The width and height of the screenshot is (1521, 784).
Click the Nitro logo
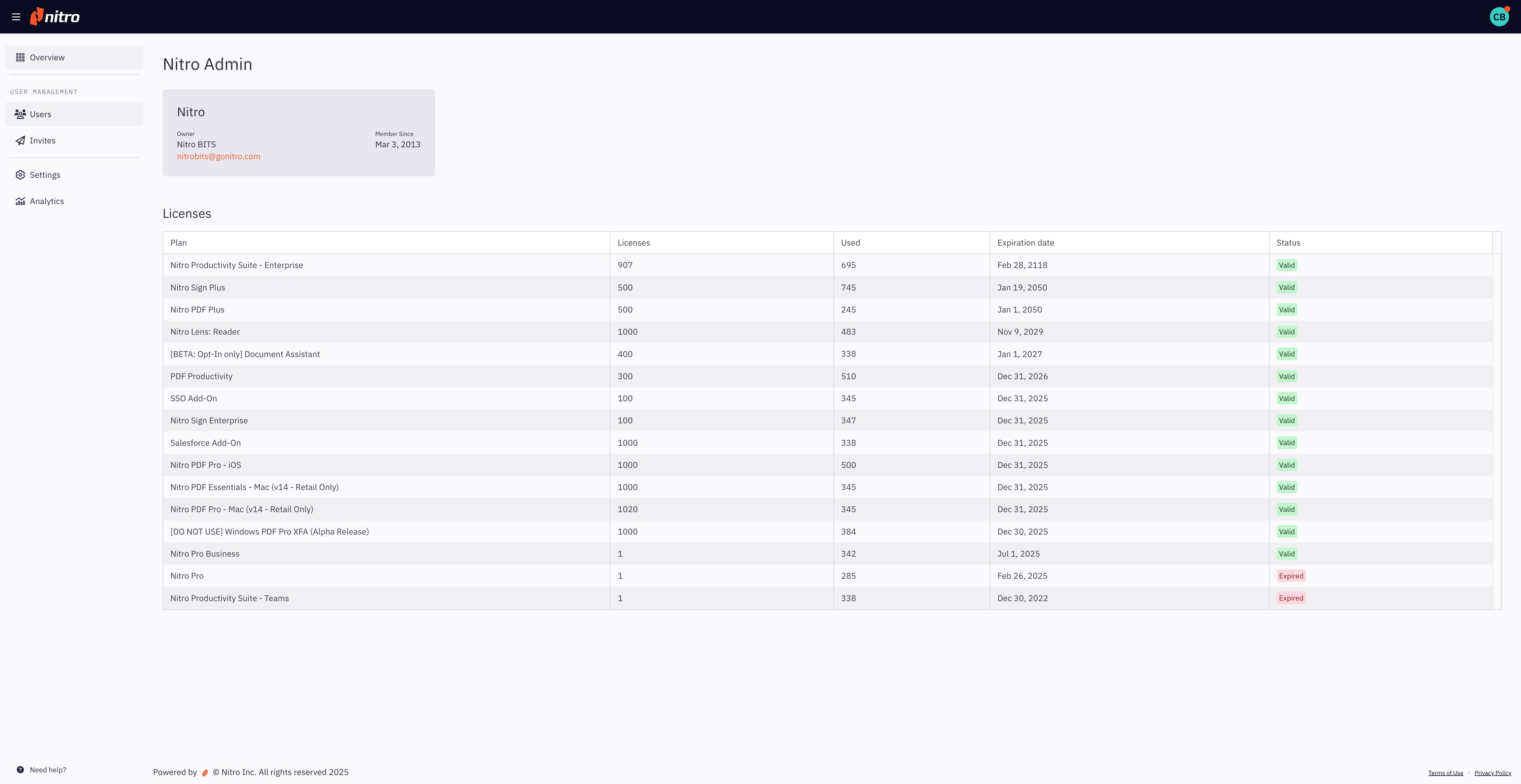click(x=55, y=16)
